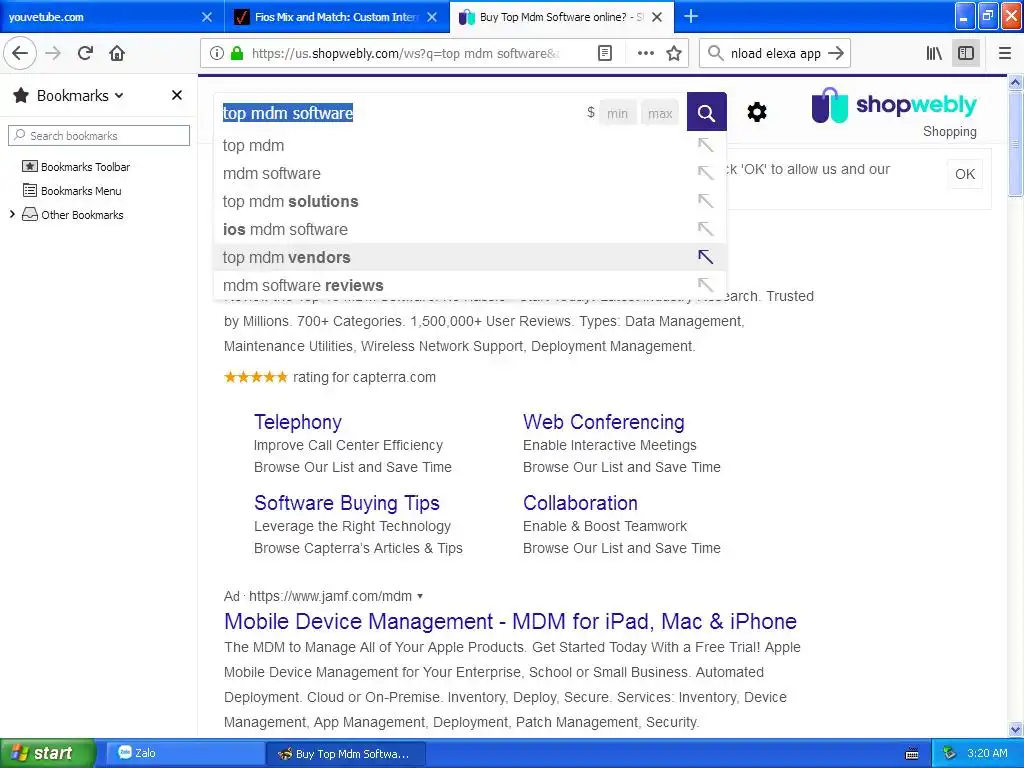This screenshot has width=1024, height=768.
Task: Fill query using arrow beside "mdm software reviews"
Action: tap(705, 285)
